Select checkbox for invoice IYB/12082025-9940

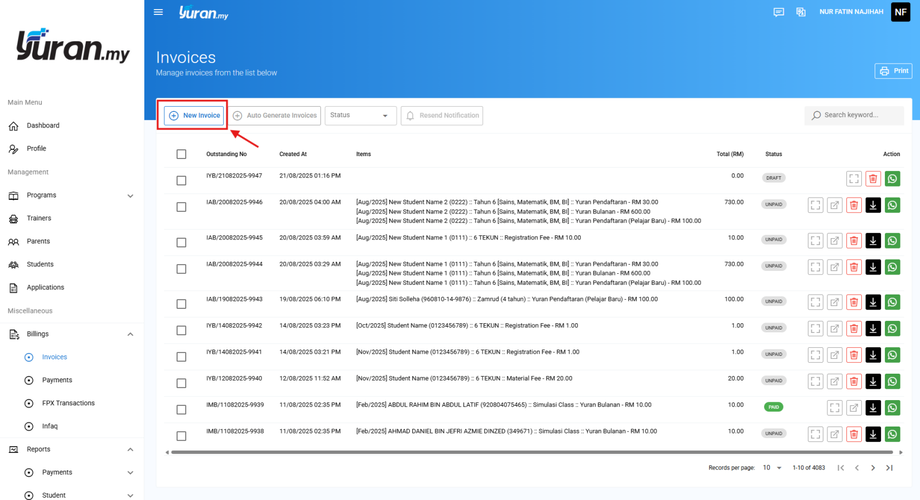pyautogui.click(x=181, y=383)
